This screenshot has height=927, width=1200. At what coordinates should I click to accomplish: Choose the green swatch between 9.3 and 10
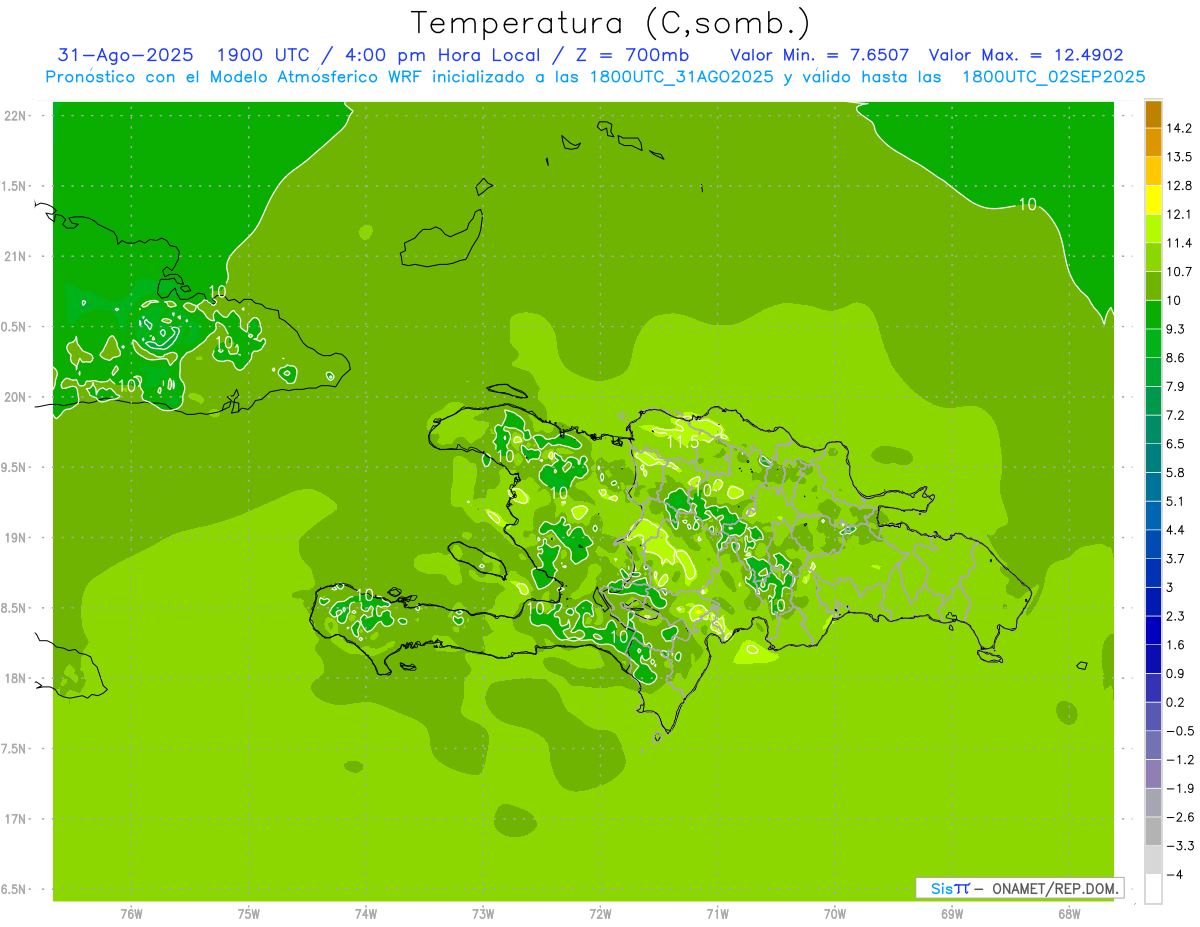point(1153,314)
